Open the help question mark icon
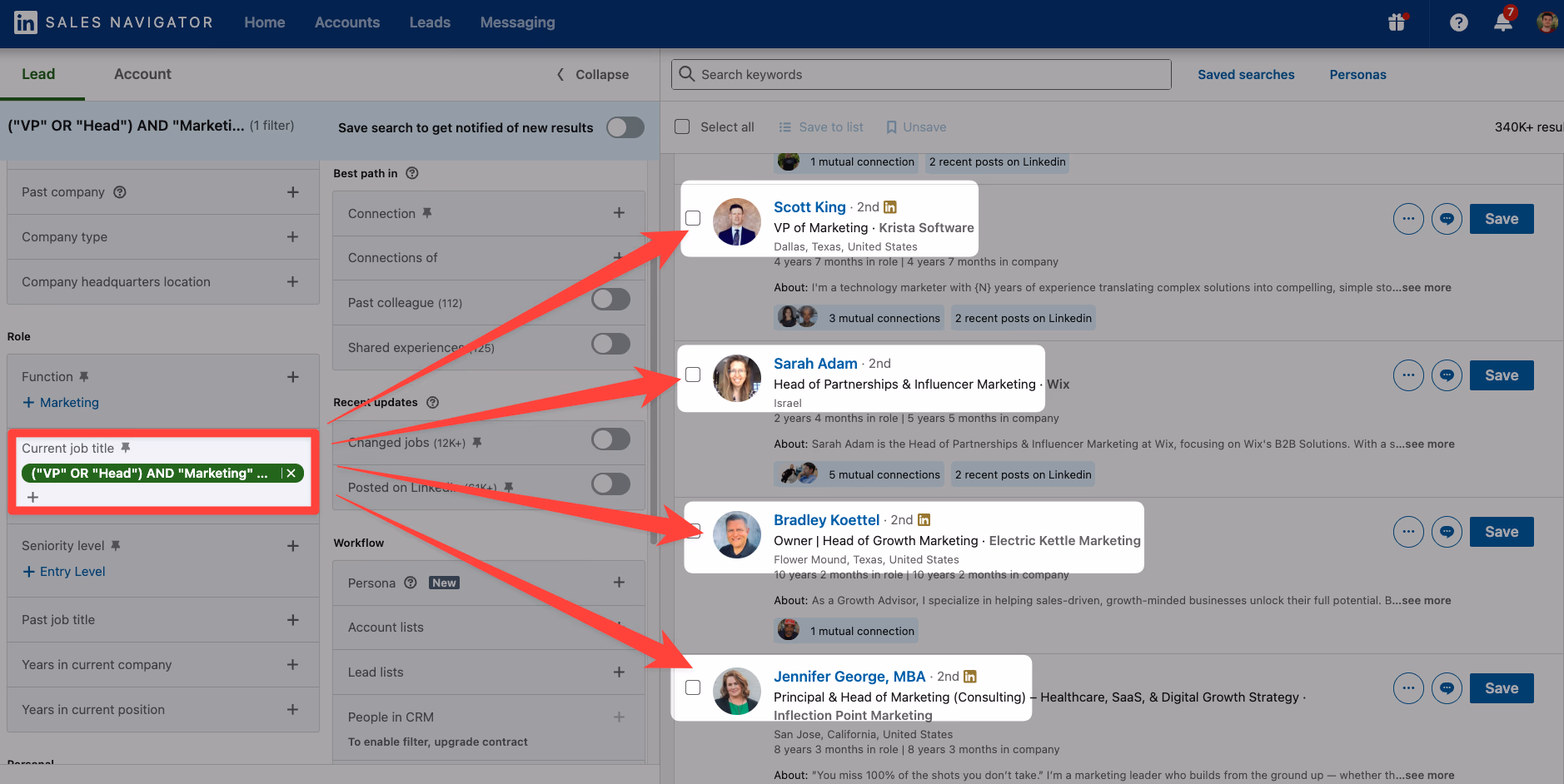The width and height of the screenshot is (1564, 784). tap(1458, 22)
